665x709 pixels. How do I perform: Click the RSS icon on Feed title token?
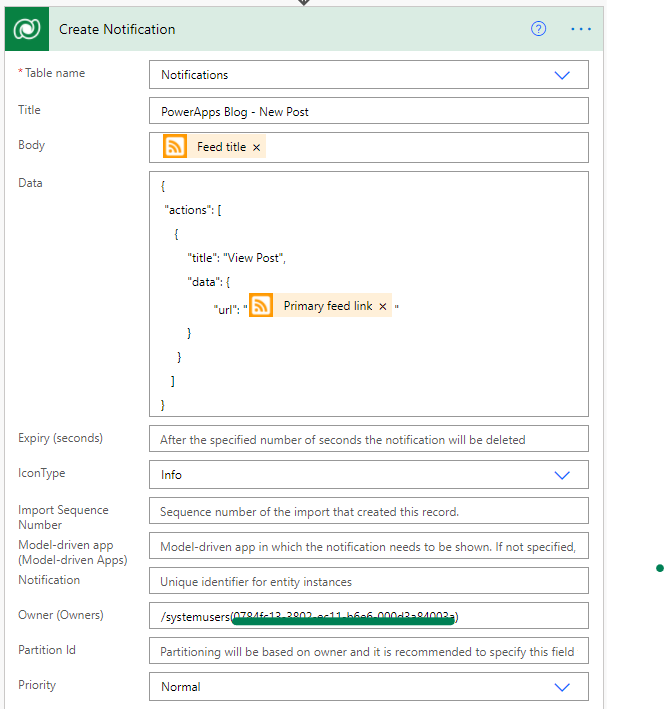click(175, 147)
